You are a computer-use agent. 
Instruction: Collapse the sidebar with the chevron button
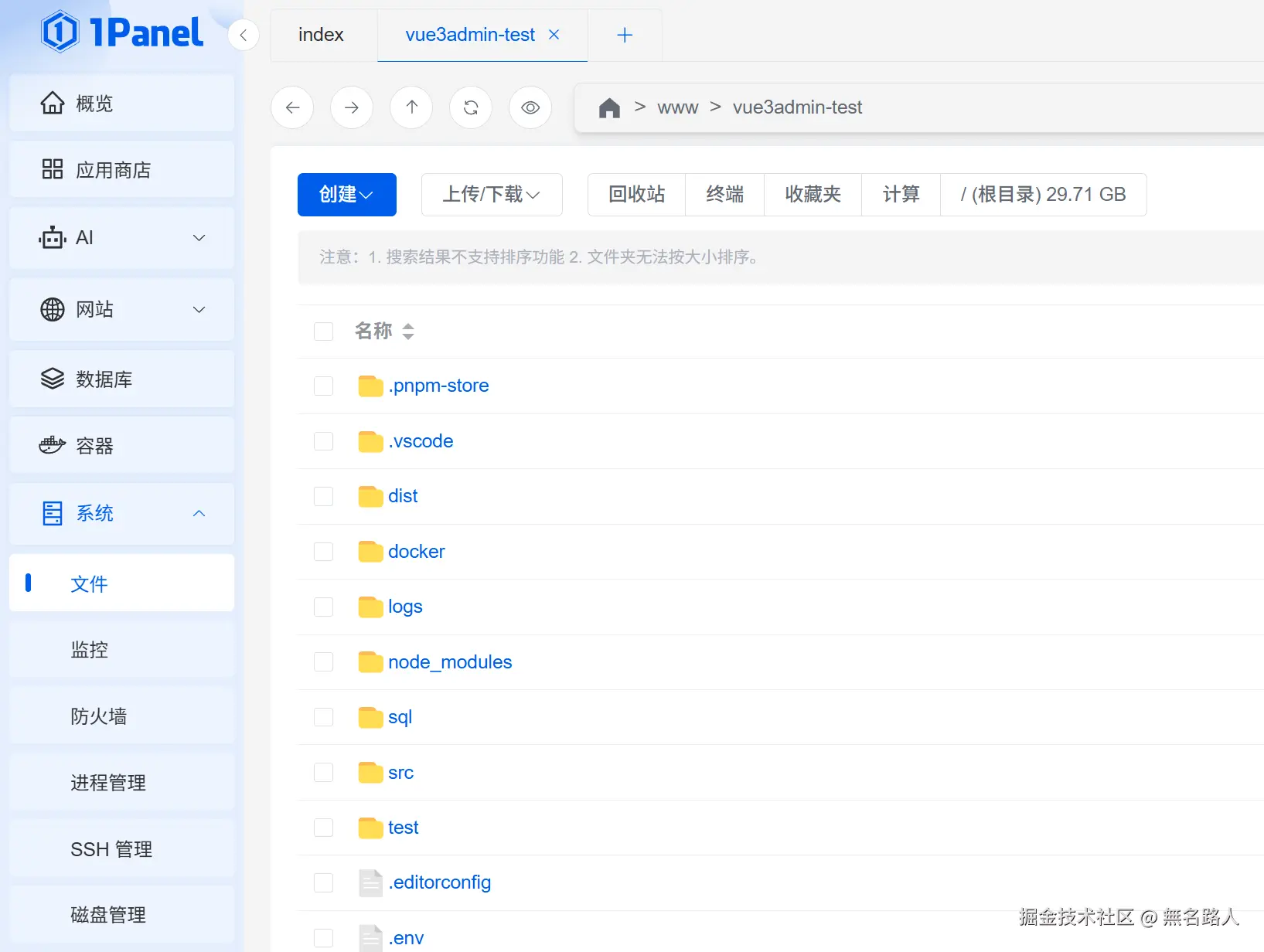[244, 35]
